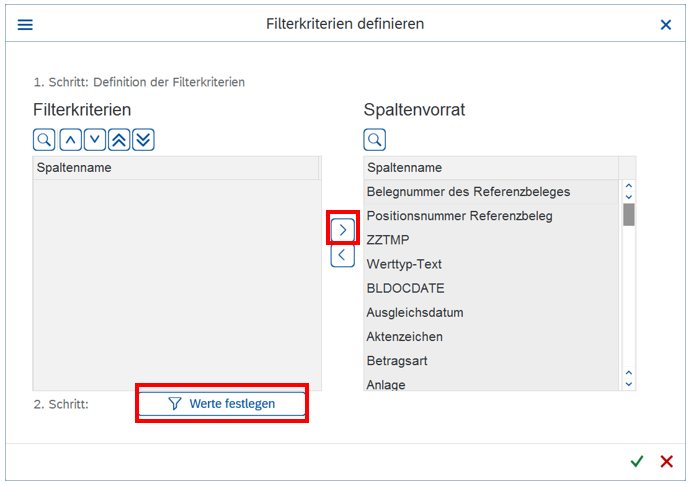The image size is (689, 484).
Task: Open the hamburger menu in the dialog header
Action: [25, 24]
